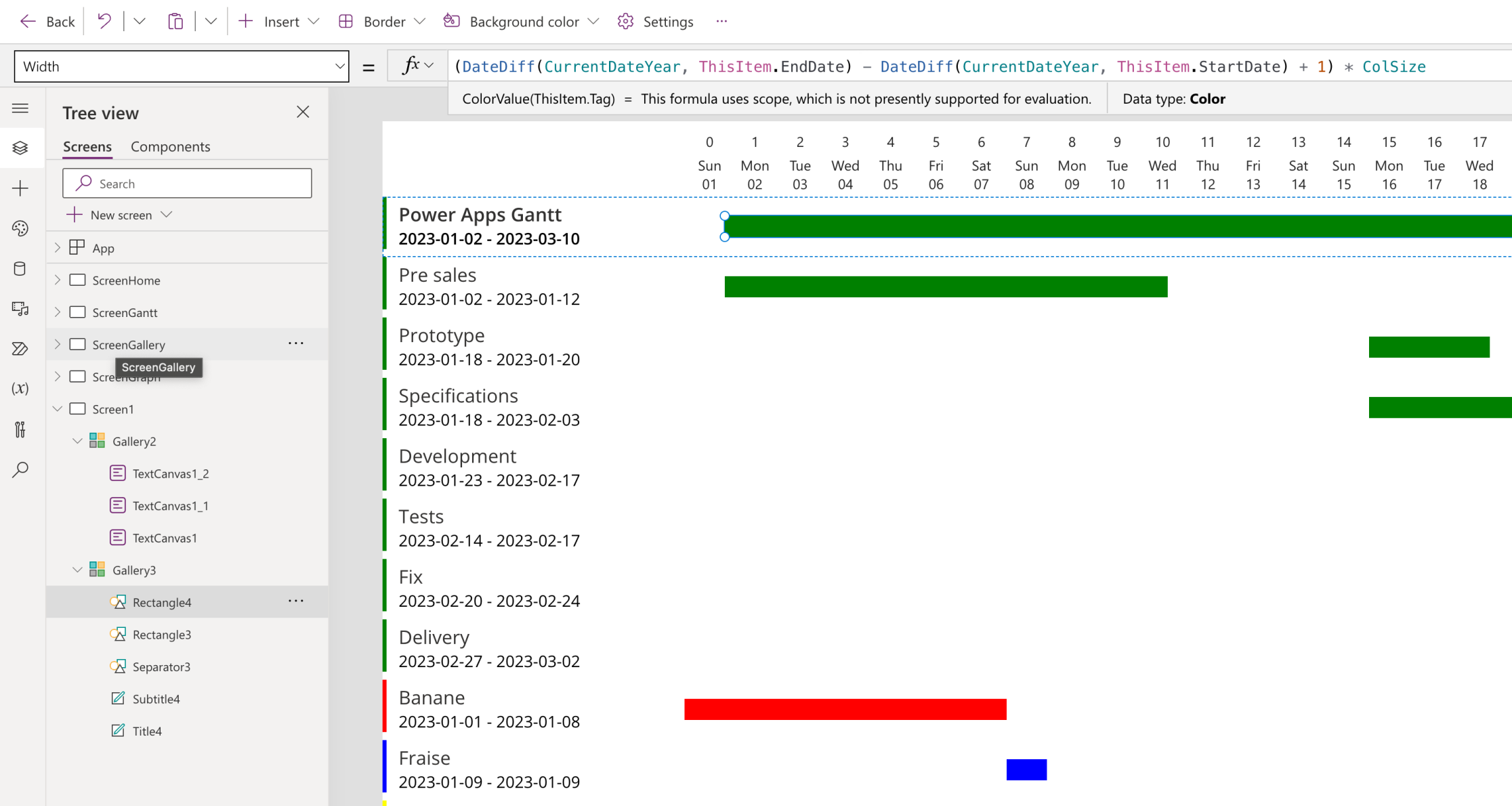Select TextCanvas1 in the tree
Screen dimensions: 1512x806
pos(165,538)
